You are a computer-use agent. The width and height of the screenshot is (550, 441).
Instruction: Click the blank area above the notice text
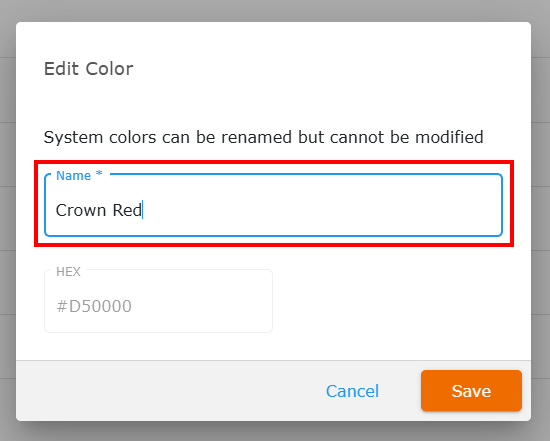coord(274,103)
